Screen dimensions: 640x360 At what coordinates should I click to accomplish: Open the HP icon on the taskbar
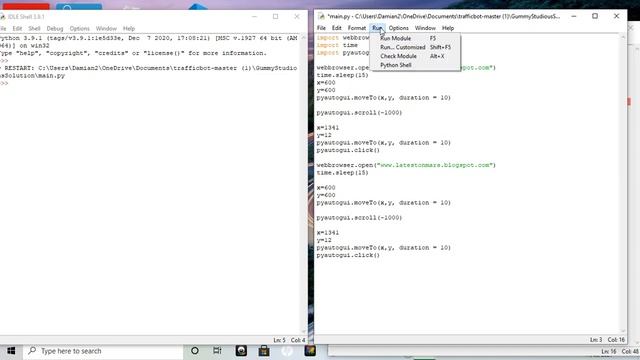(x=287, y=351)
